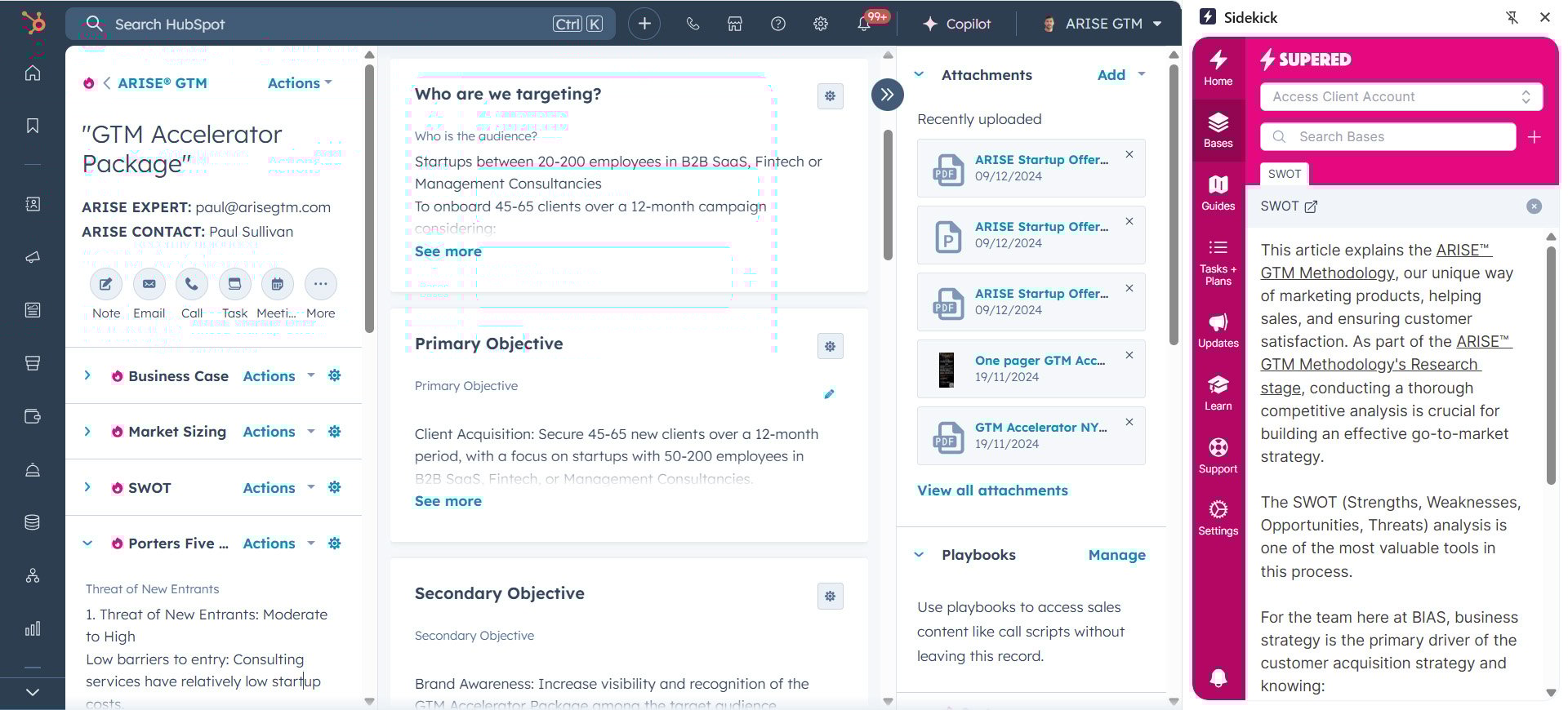
Task: Create a Task on the record
Action: [234, 285]
